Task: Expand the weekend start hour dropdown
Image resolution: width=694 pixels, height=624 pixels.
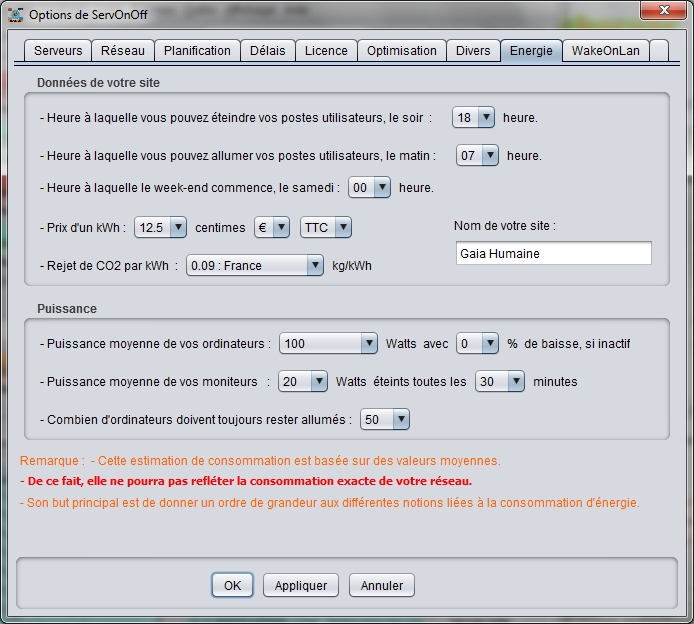Action: (369, 188)
